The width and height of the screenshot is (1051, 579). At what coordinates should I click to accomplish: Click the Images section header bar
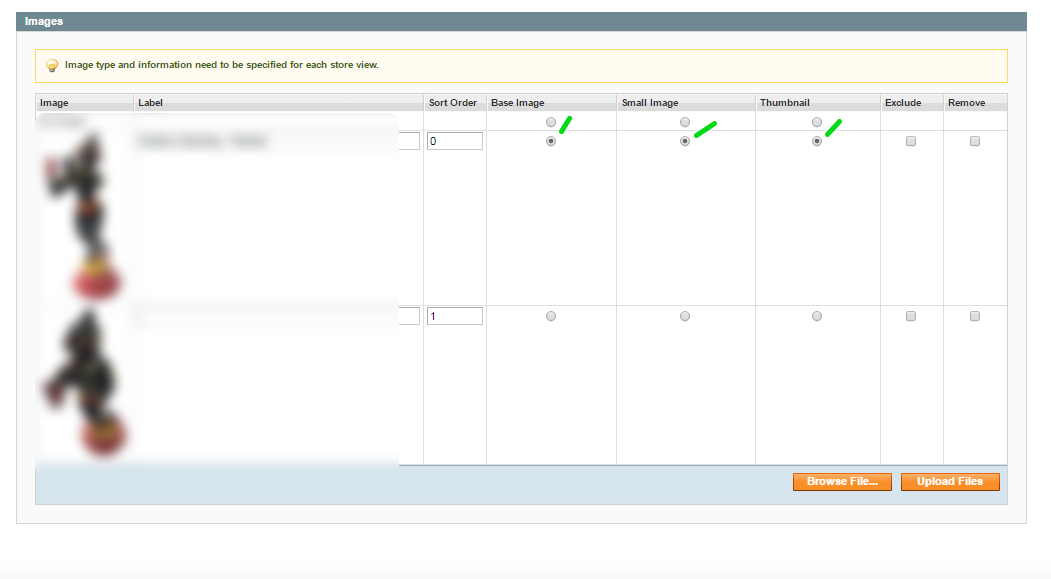click(x=525, y=21)
